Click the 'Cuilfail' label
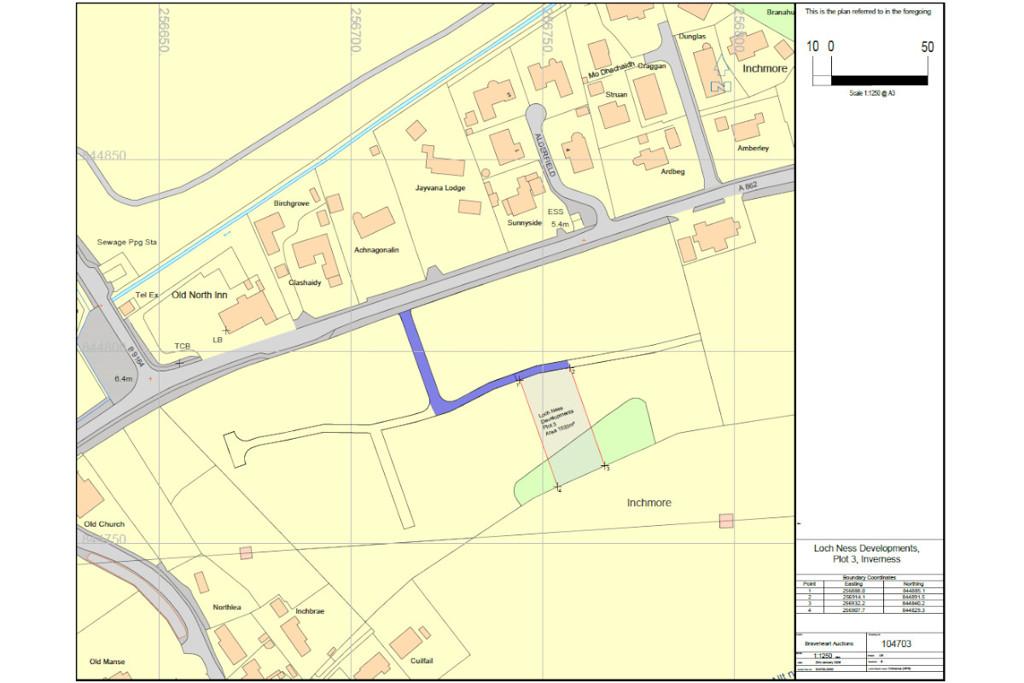The height and width of the screenshot is (683, 1024). click(422, 661)
